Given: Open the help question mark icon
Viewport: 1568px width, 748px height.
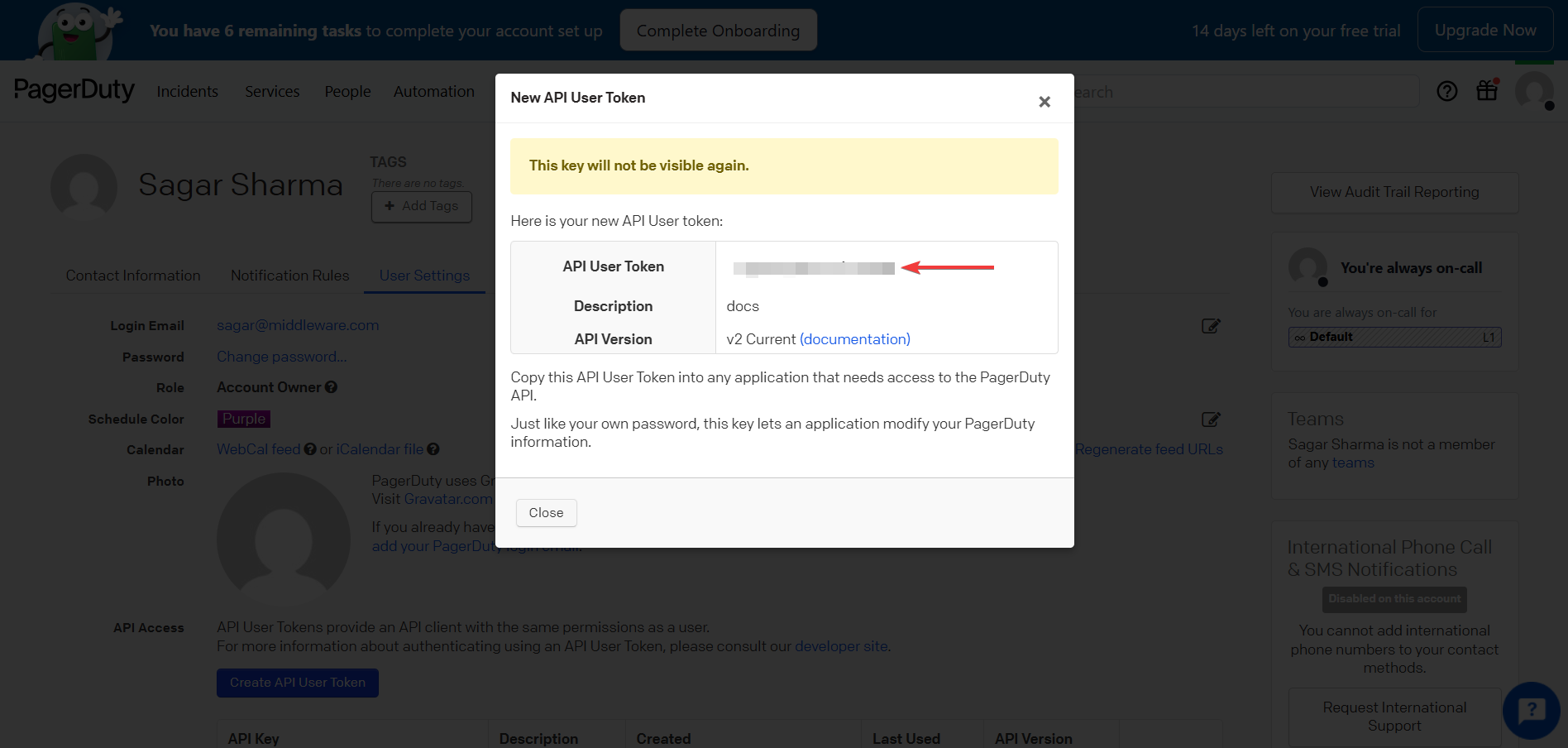Looking at the screenshot, I should click(1446, 91).
